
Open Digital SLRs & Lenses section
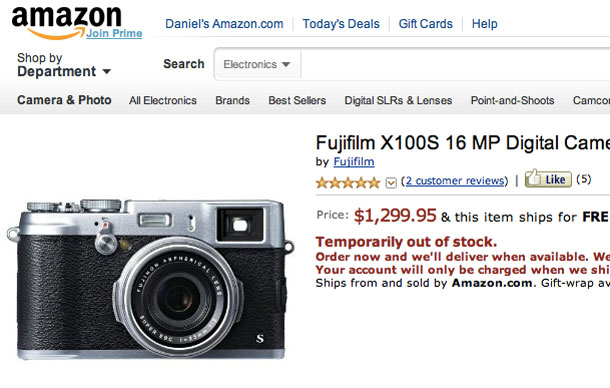click(x=398, y=100)
